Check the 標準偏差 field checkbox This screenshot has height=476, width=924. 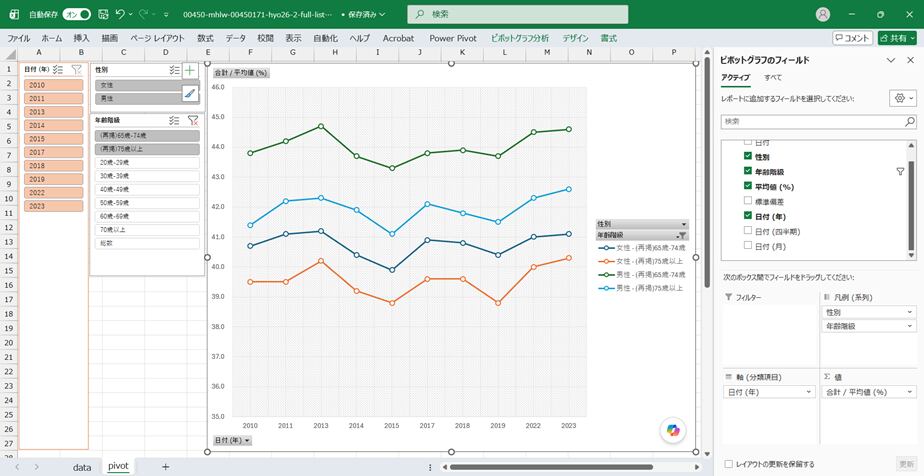748,201
